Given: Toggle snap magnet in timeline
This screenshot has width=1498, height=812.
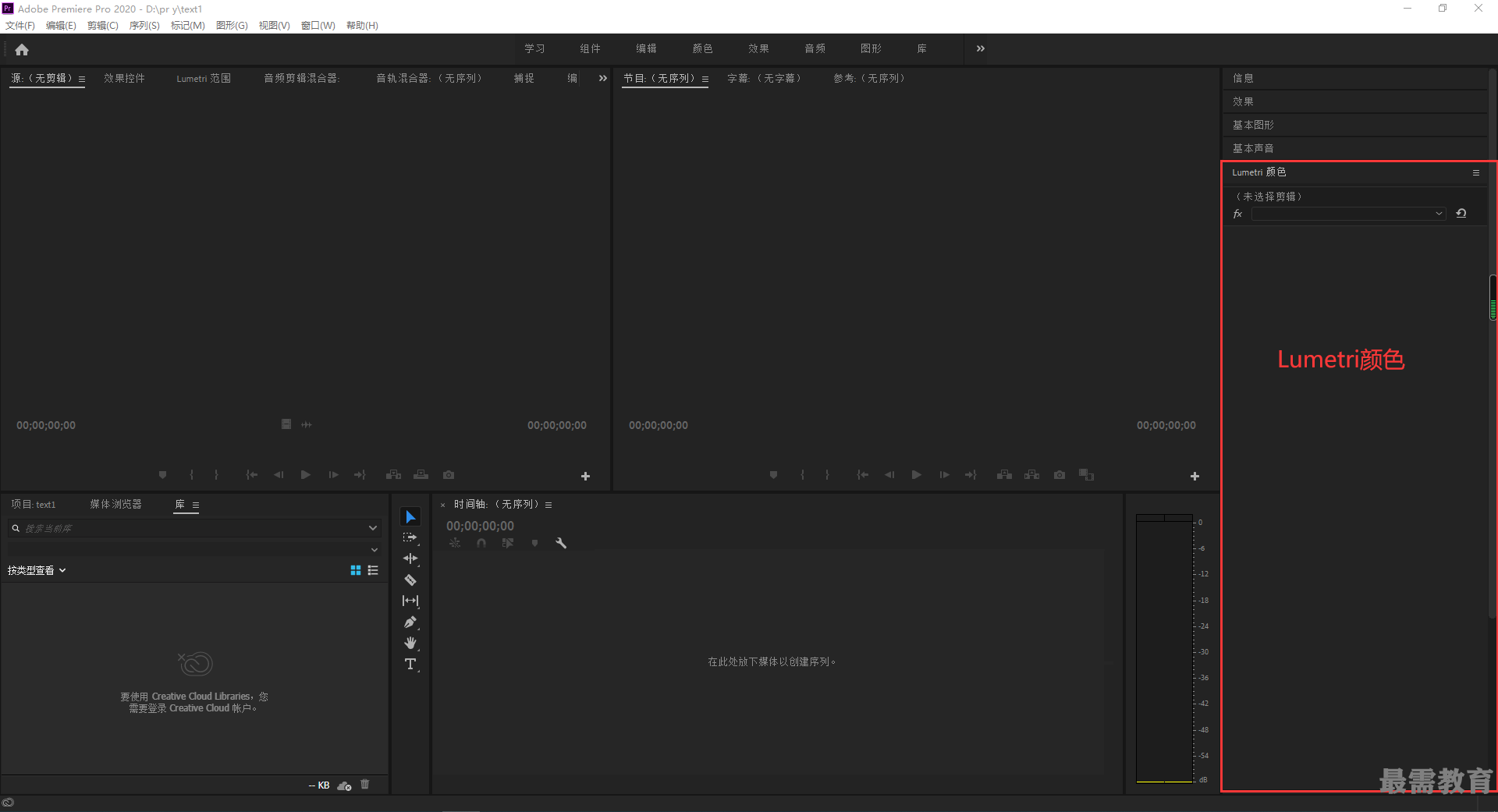Looking at the screenshot, I should (x=481, y=543).
